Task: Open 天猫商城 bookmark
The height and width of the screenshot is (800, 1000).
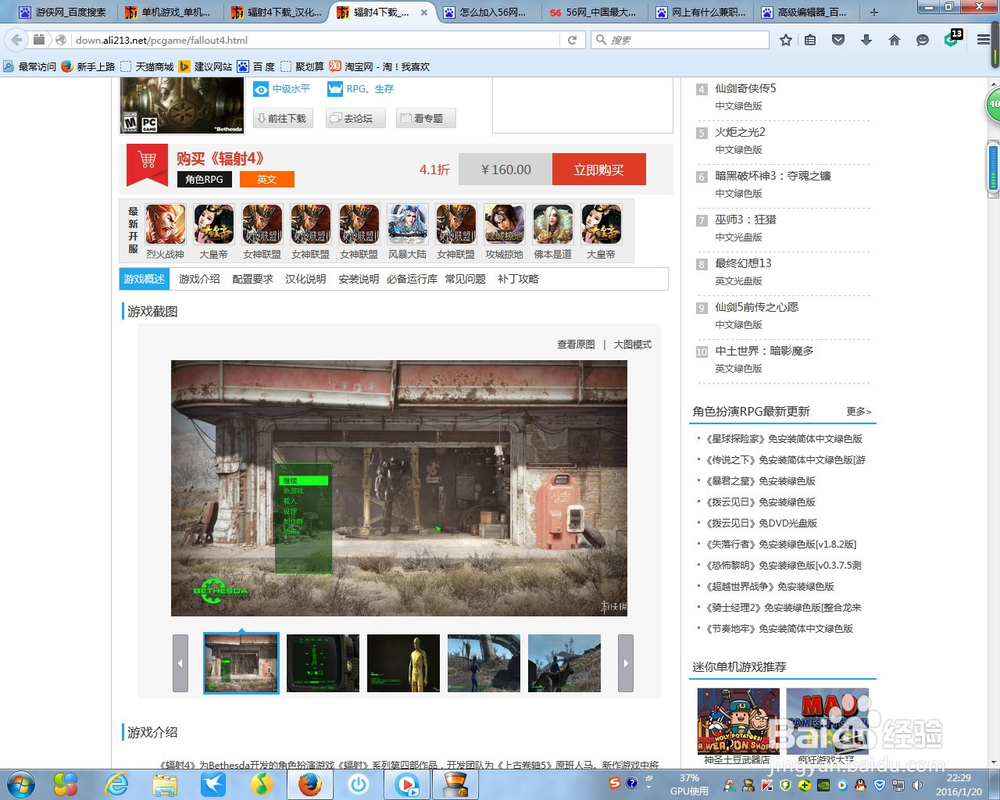Action: coord(147,66)
